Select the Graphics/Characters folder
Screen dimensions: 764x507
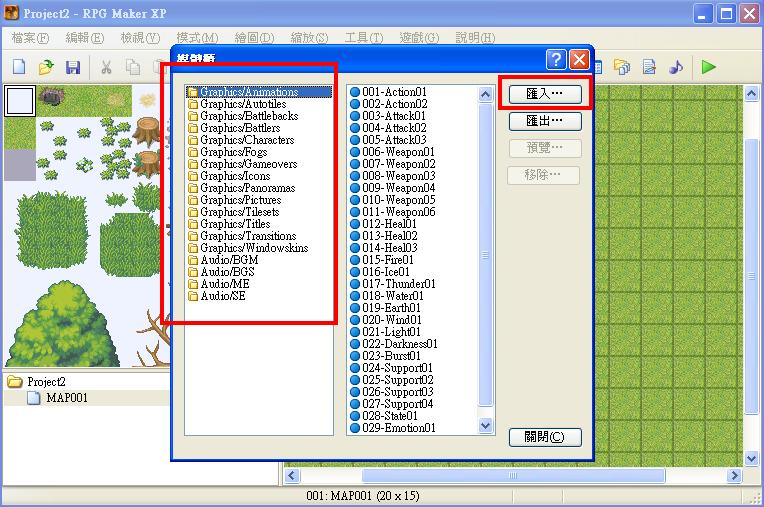[241, 140]
